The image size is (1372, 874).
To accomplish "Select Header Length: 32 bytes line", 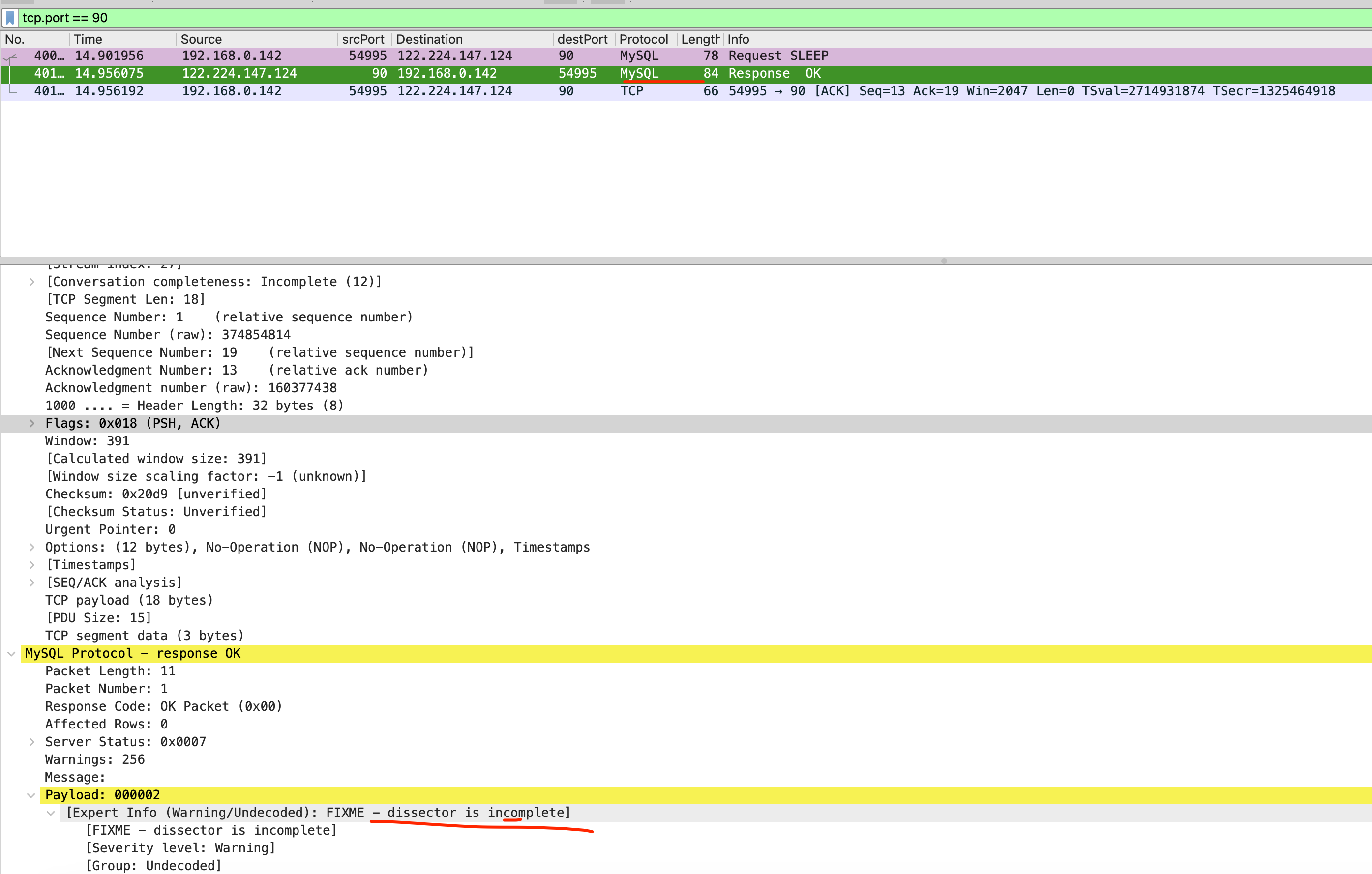I will tap(195, 406).
